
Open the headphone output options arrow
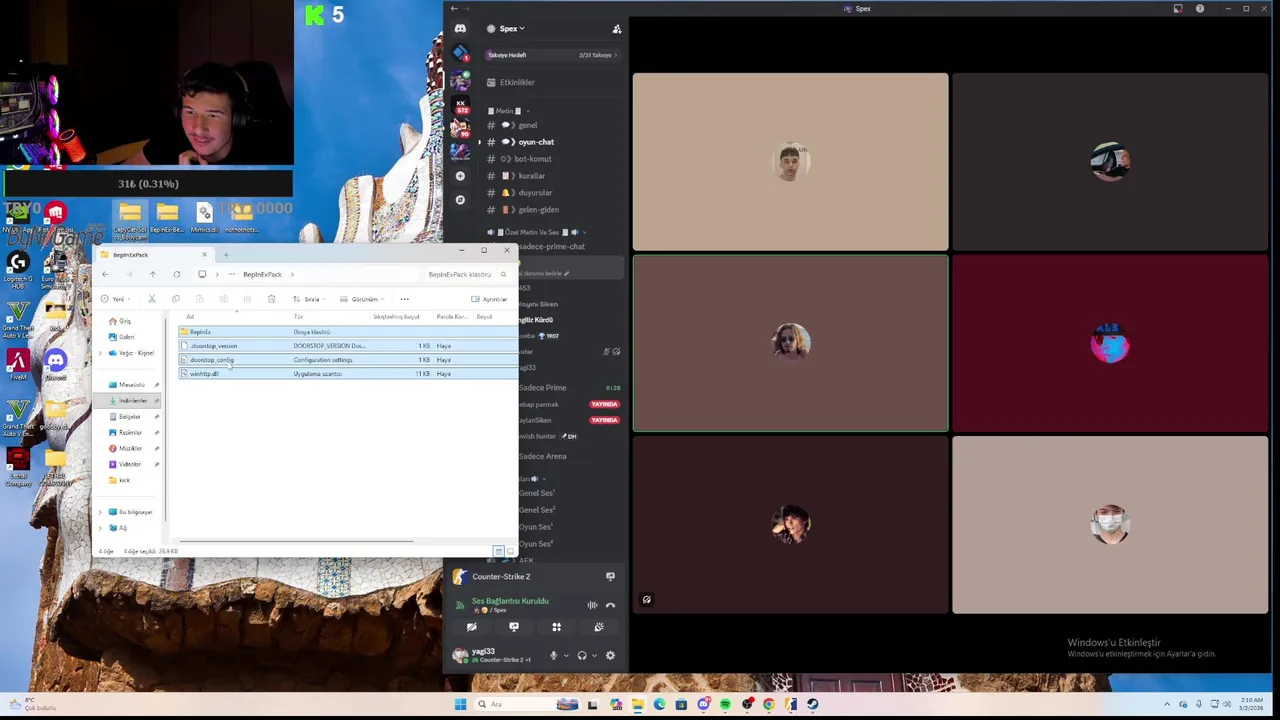pos(594,656)
